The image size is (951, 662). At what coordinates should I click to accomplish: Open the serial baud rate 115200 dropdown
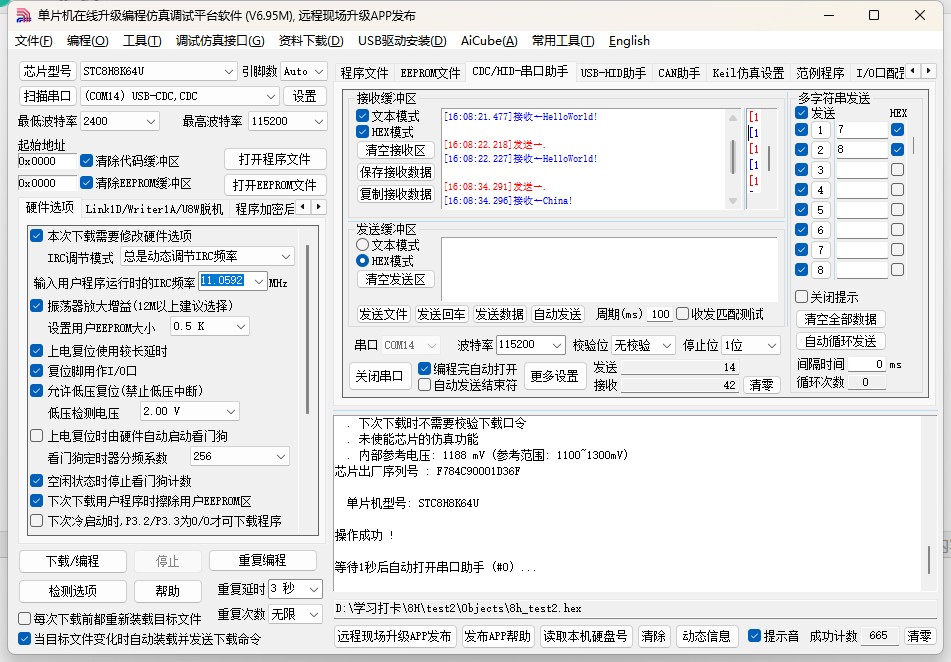[x=531, y=345]
